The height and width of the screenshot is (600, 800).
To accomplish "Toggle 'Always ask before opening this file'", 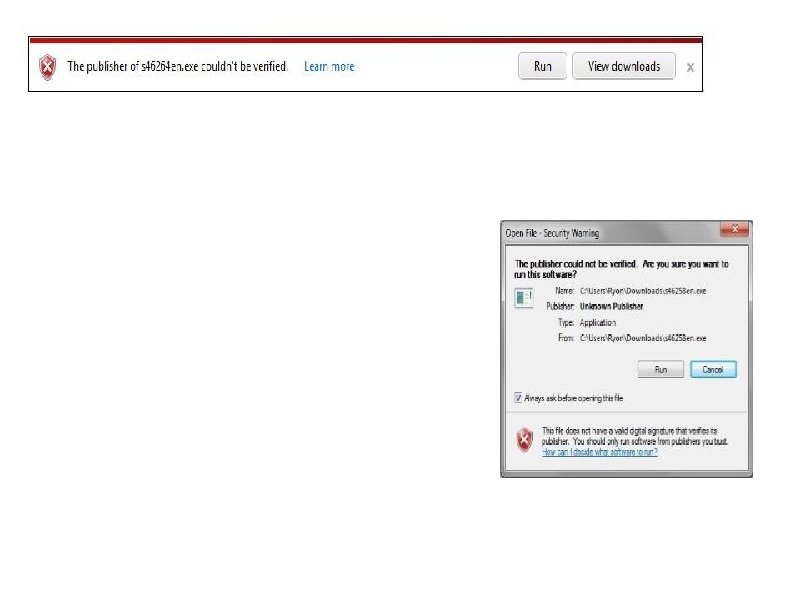I will pyautogui.click(x=517, y=397).
